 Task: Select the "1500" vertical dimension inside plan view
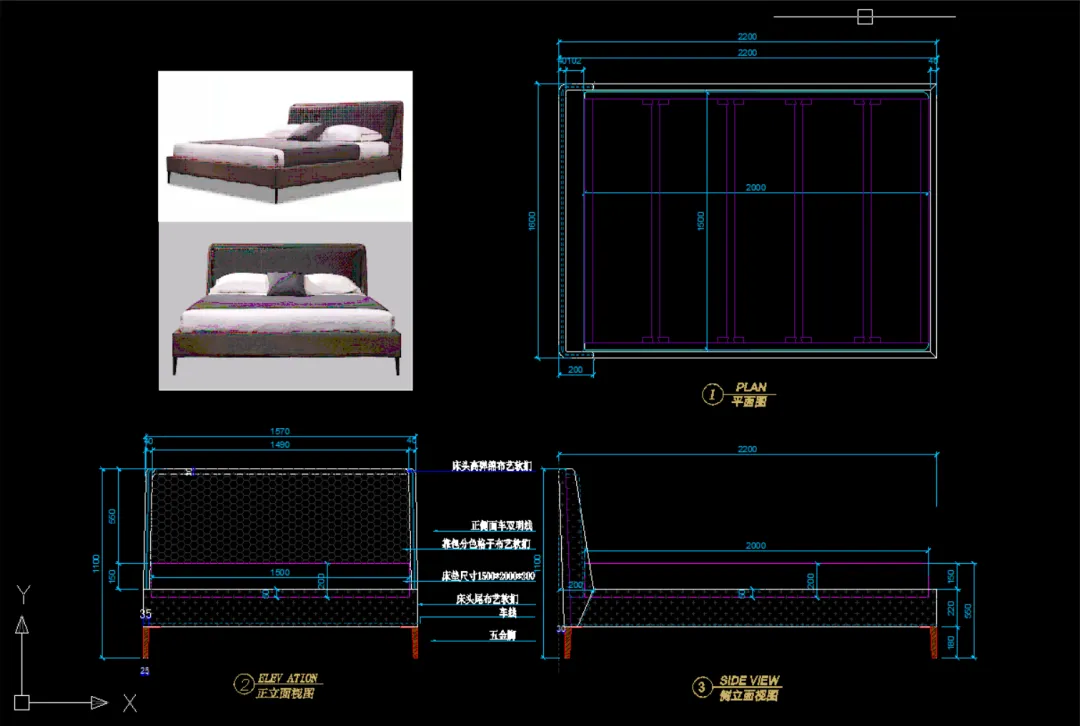click(x=700, y=221)
